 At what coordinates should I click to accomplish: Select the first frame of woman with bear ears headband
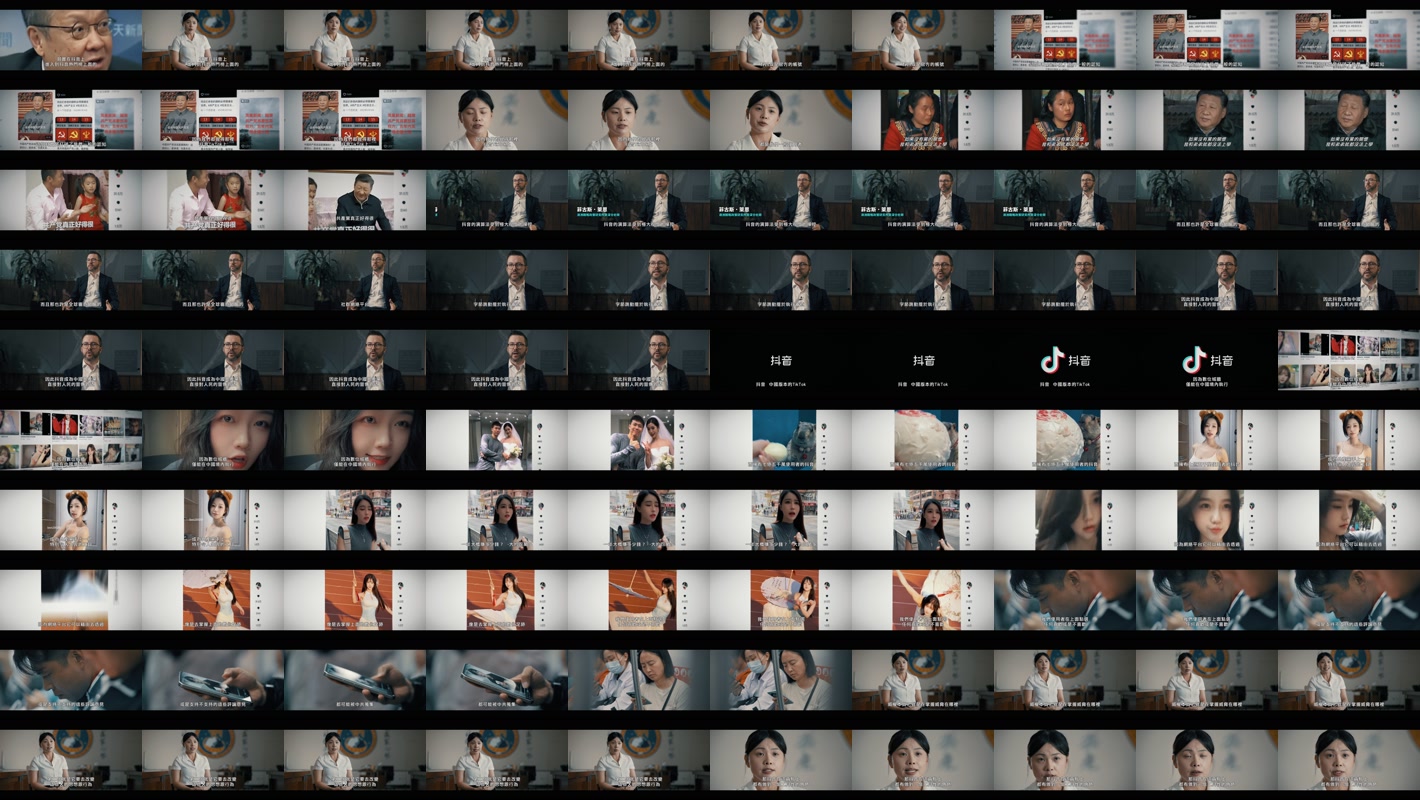pyautogui.click(x=1206, y=440)
